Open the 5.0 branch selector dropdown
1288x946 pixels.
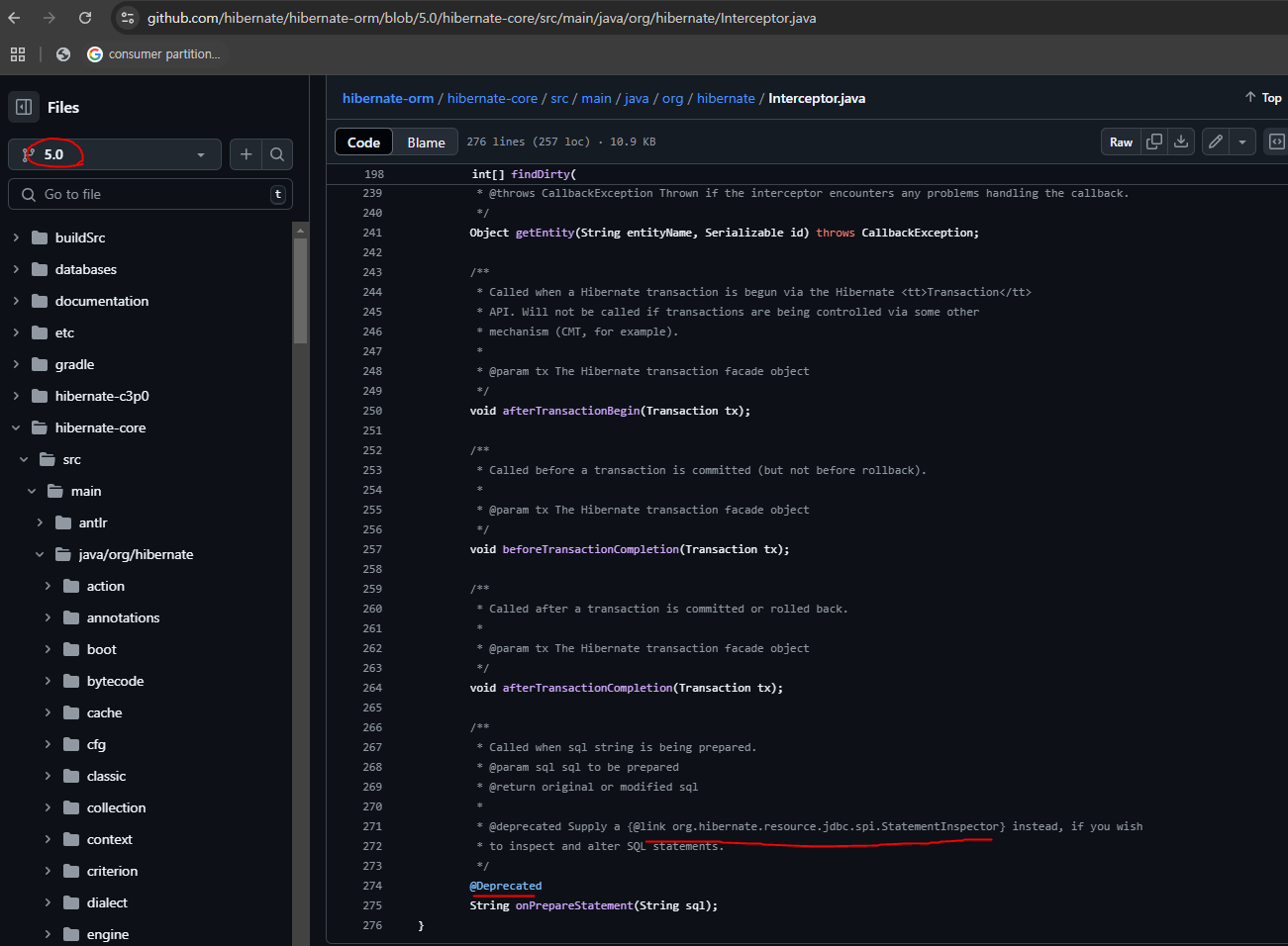tap(115, 154)
